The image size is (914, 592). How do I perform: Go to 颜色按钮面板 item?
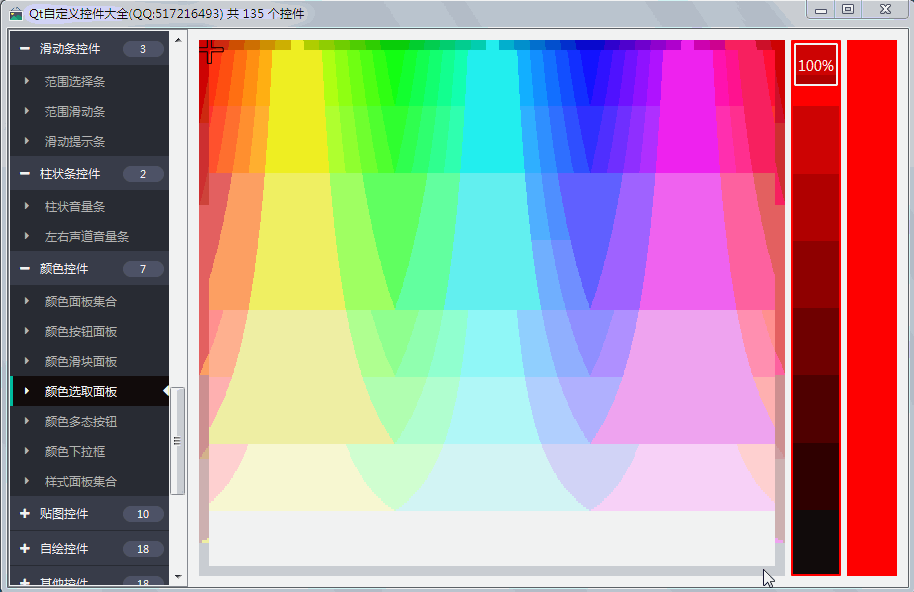coord(81,331)
